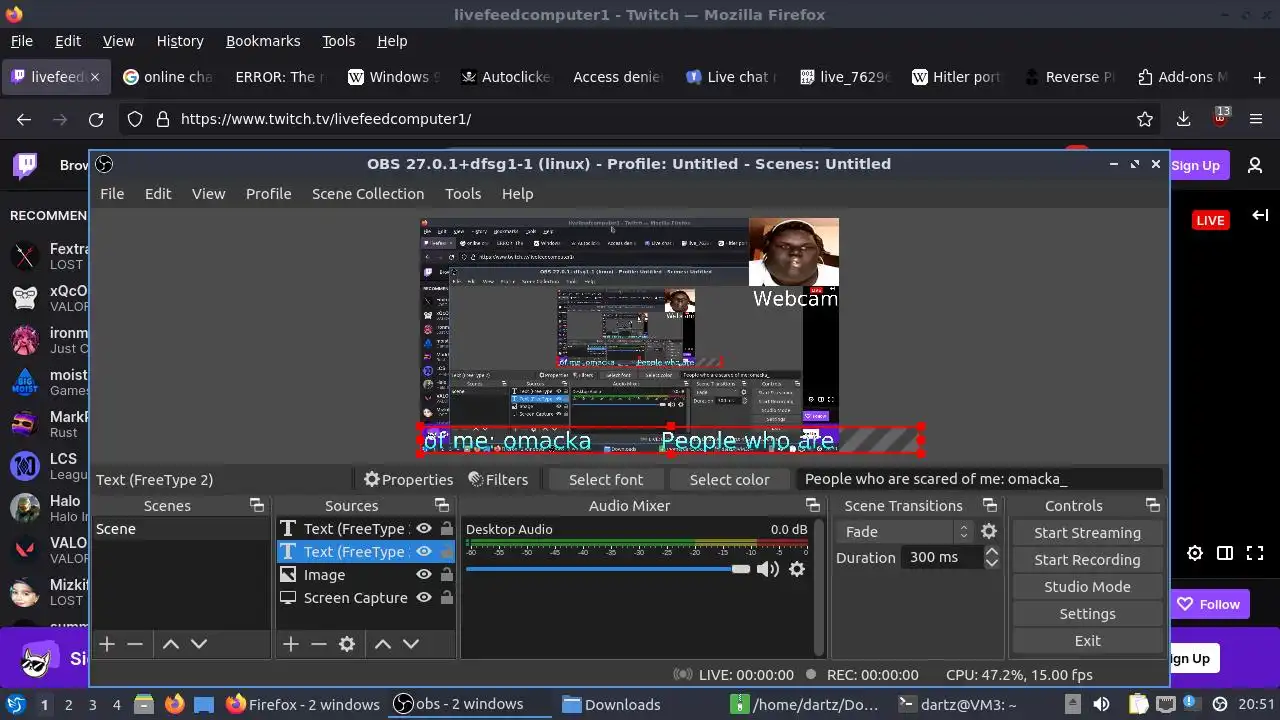Open the Desktop Audio gear settings
Screen dimensions: 1280x720
[797, 569]
